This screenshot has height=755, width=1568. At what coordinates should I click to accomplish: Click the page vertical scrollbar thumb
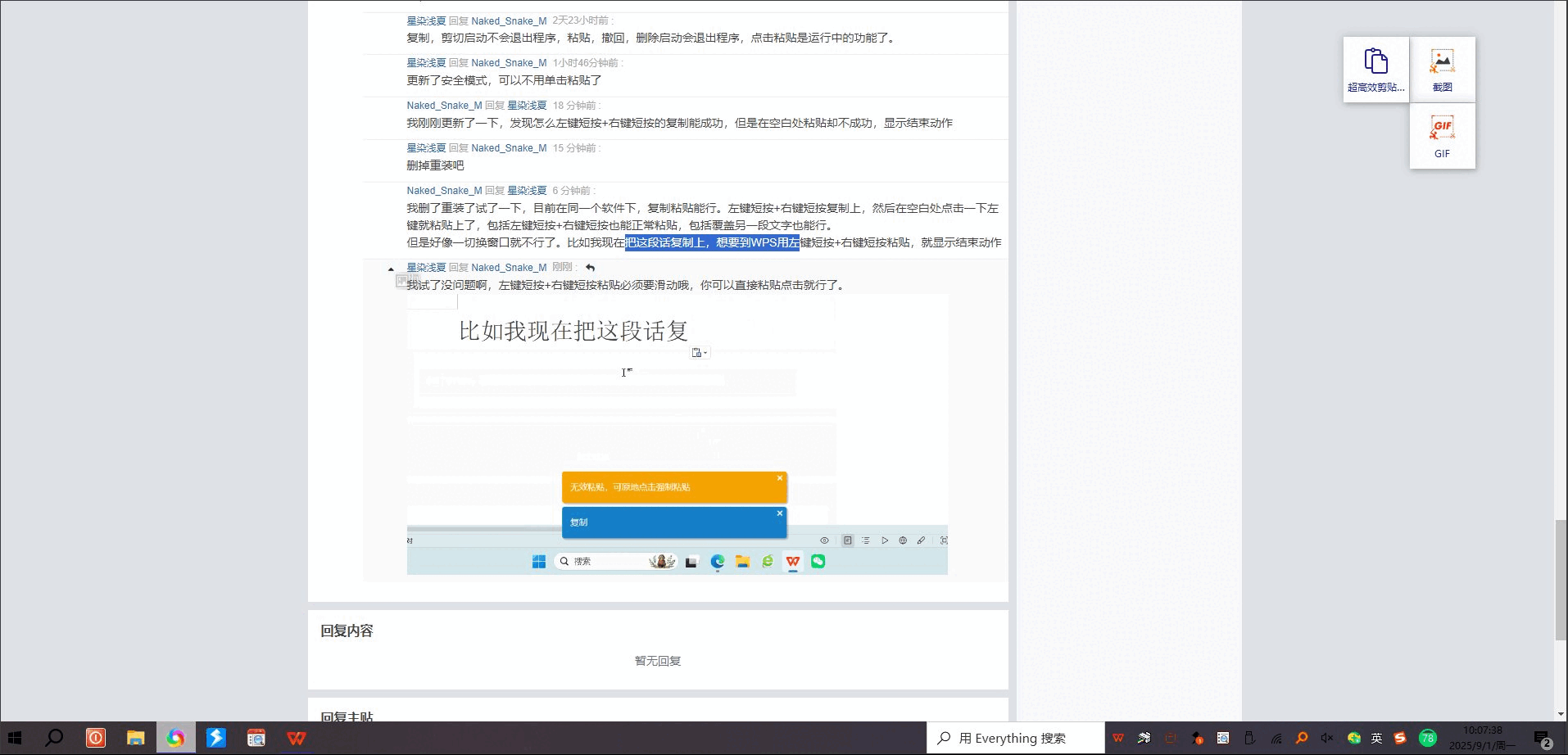click(1561, 580)
